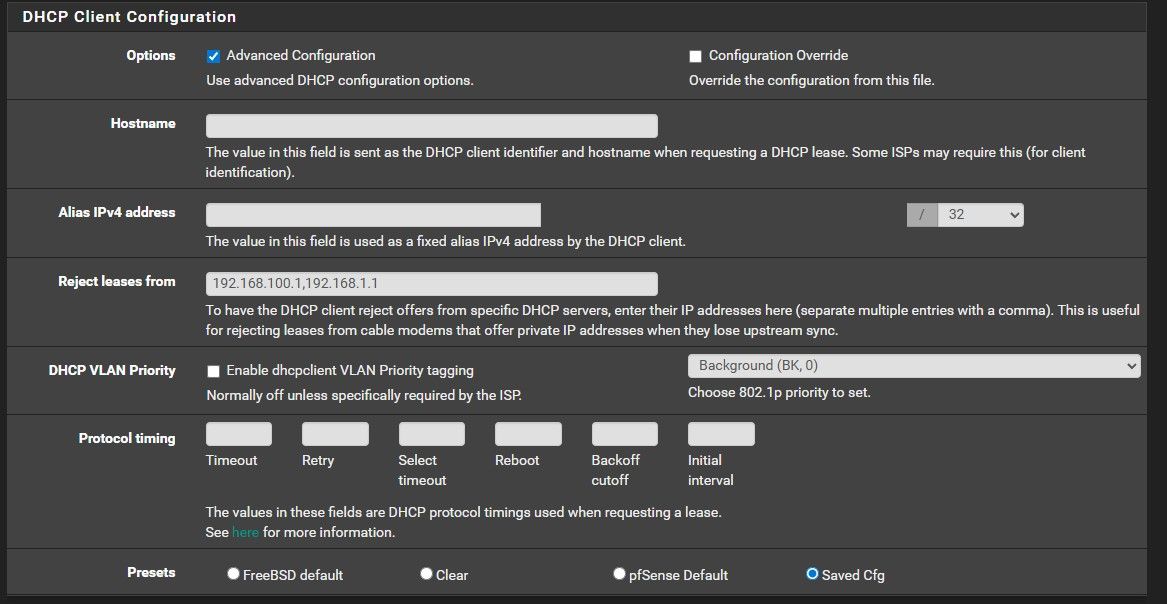Click the Alias IPv4 address field
1167x604 pixels.
(374, 215)
